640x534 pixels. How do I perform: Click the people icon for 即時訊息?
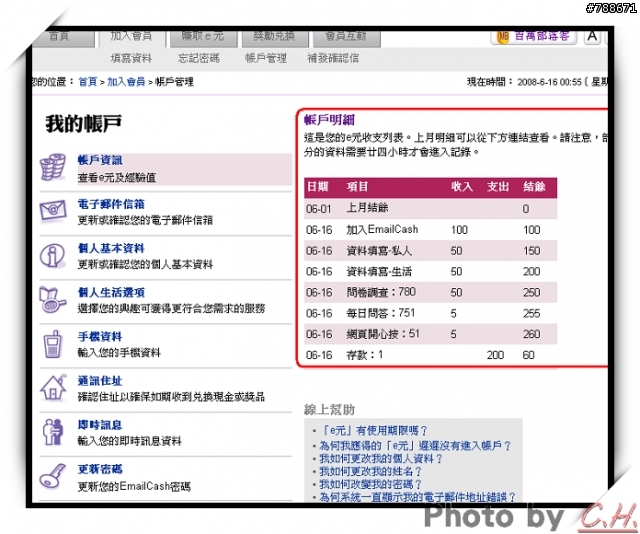pyautogui.click(x=53, y=432)
